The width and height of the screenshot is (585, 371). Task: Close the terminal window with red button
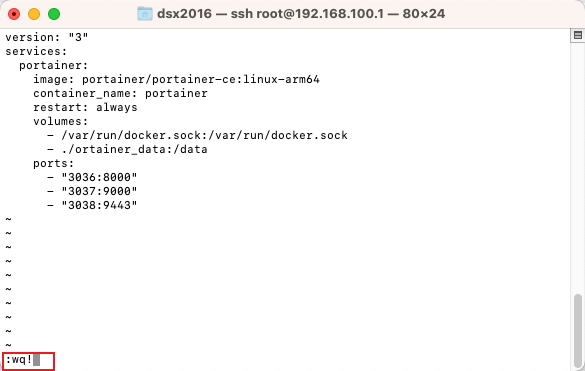pos(14,14)
